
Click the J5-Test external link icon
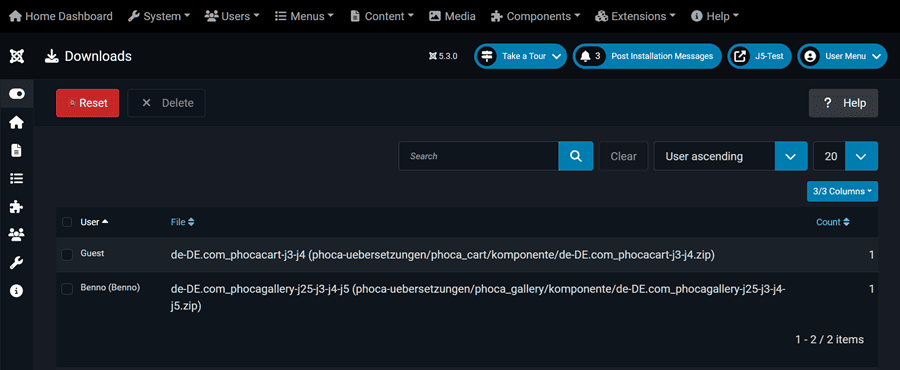(x=740, y=56)
